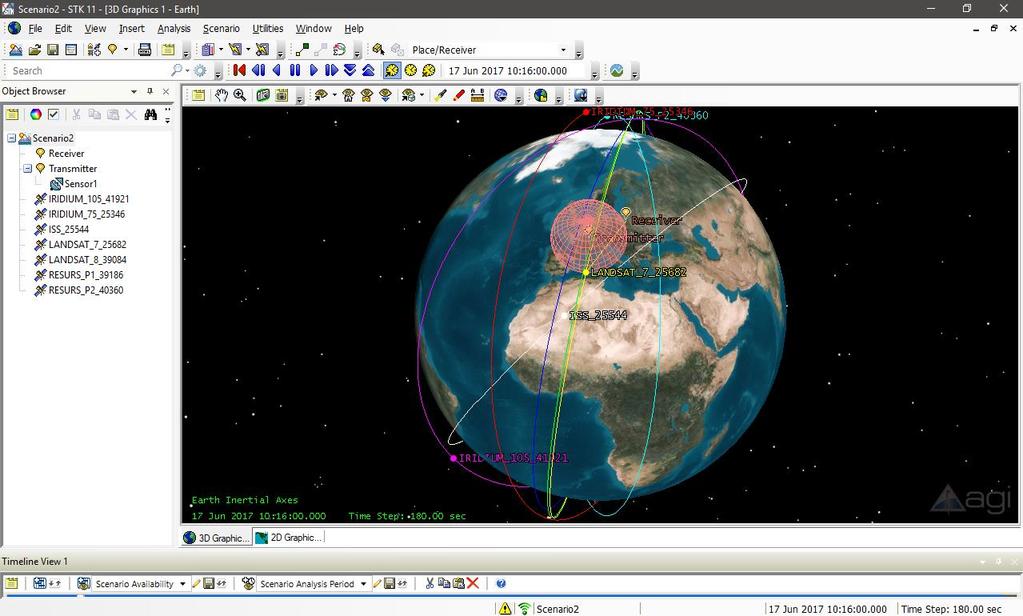
Task: Step animation forward
Action: point(331,70)
